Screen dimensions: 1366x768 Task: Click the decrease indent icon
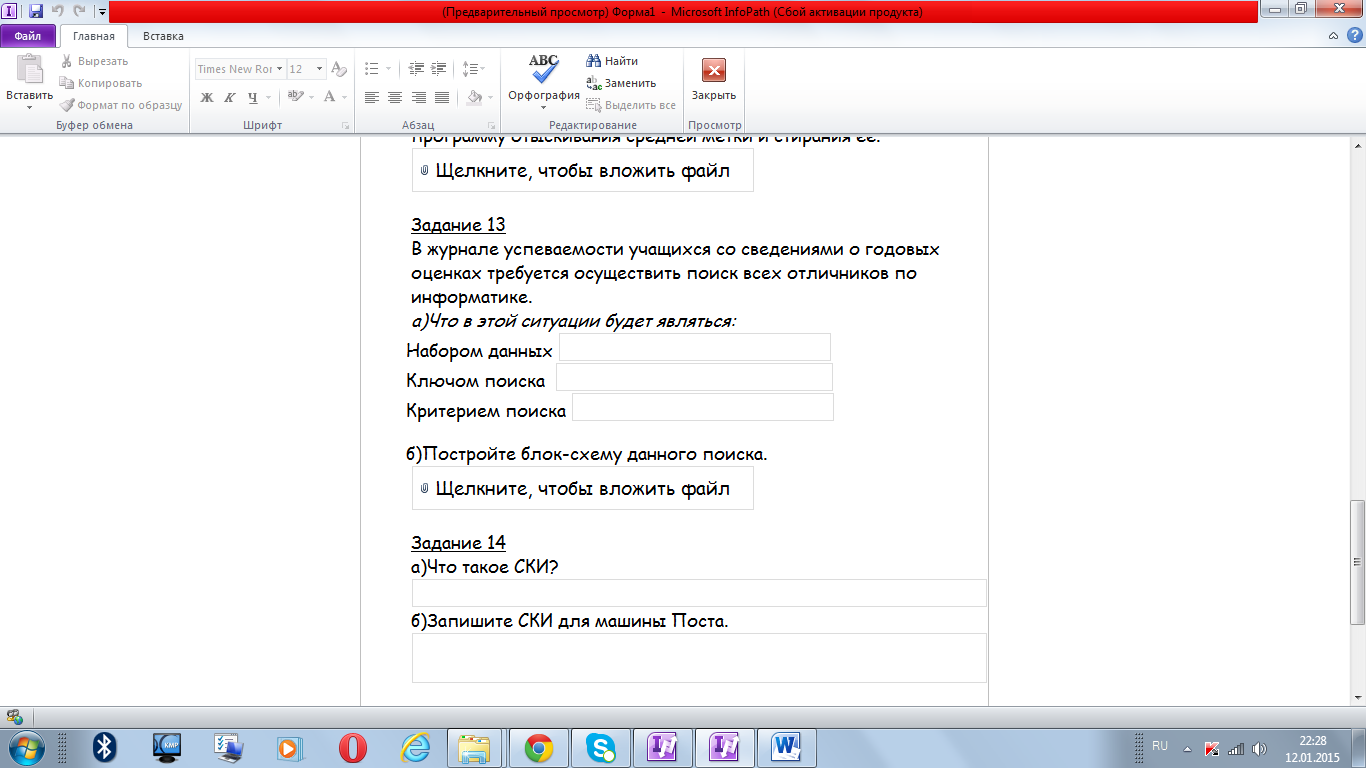417,69
